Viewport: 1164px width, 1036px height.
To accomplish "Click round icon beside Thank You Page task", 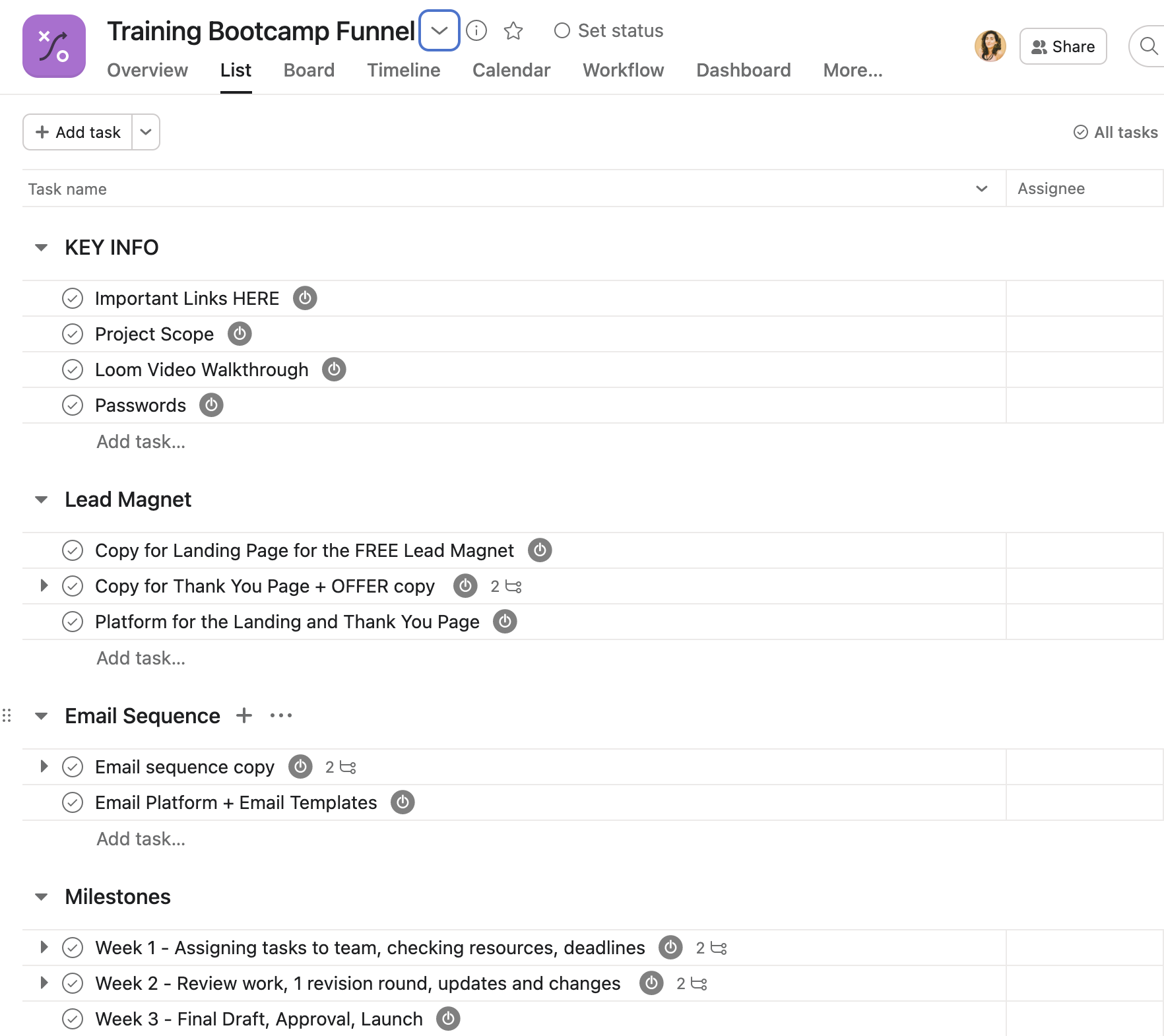I will (x=465, y=586).
